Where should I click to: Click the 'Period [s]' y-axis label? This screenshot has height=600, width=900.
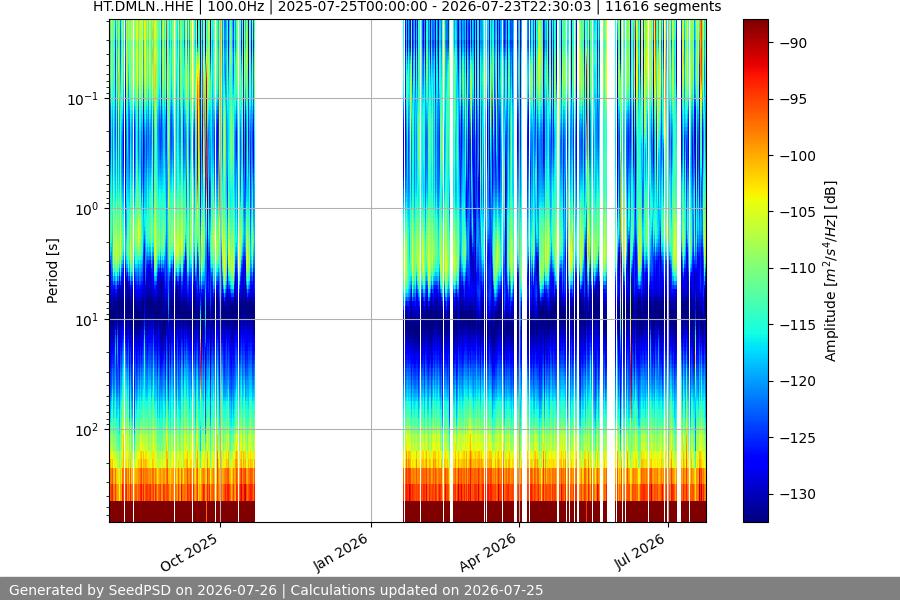click(52, 271)
